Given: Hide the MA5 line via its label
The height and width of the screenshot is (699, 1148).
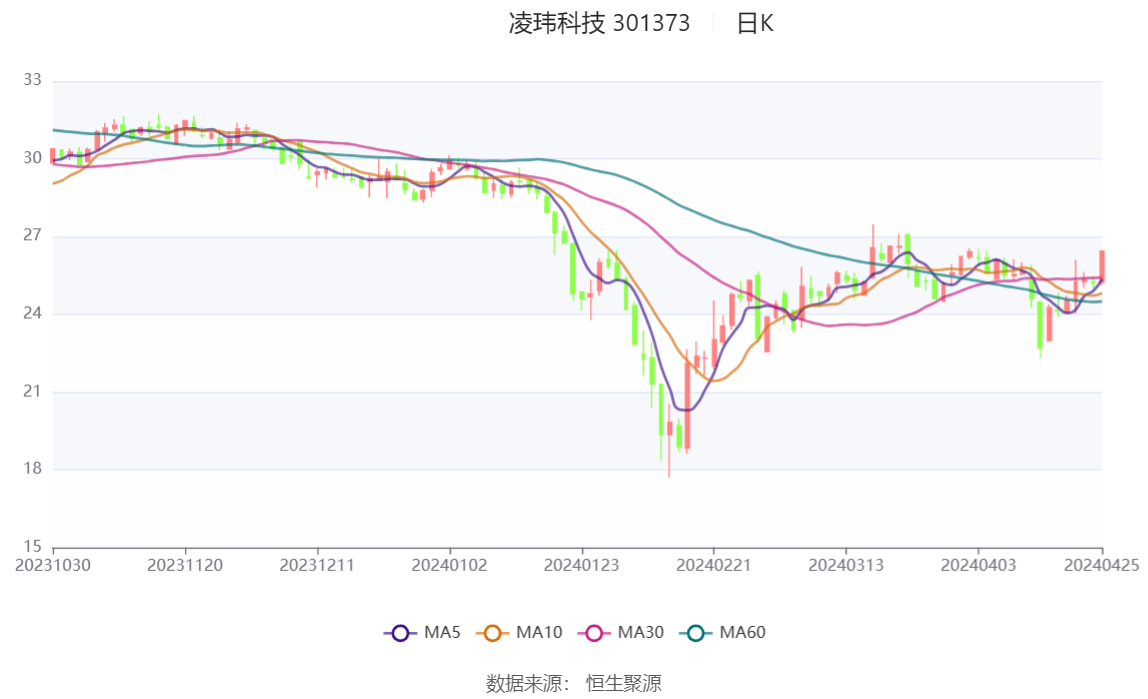Looking at the screenshot, I should (x=442, y=632).
